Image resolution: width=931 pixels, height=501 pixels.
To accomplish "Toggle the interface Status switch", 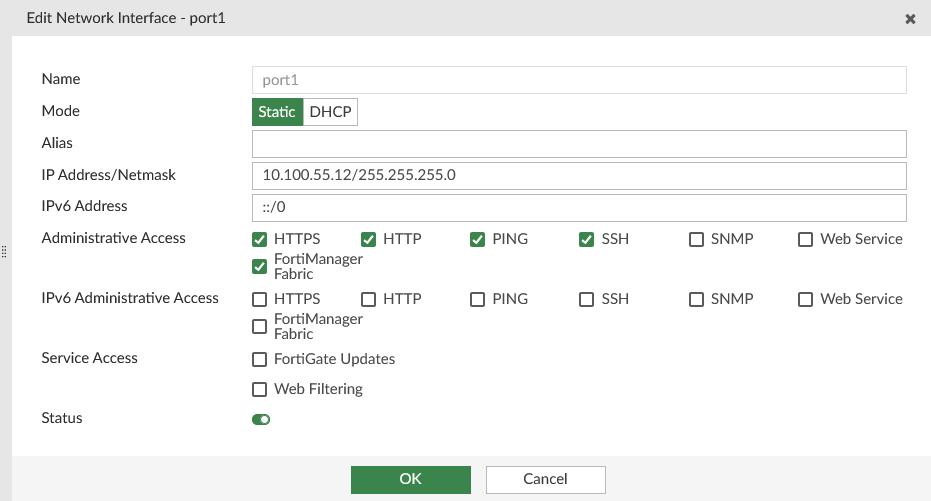I will pyautogui.click(x=261, y=419).
